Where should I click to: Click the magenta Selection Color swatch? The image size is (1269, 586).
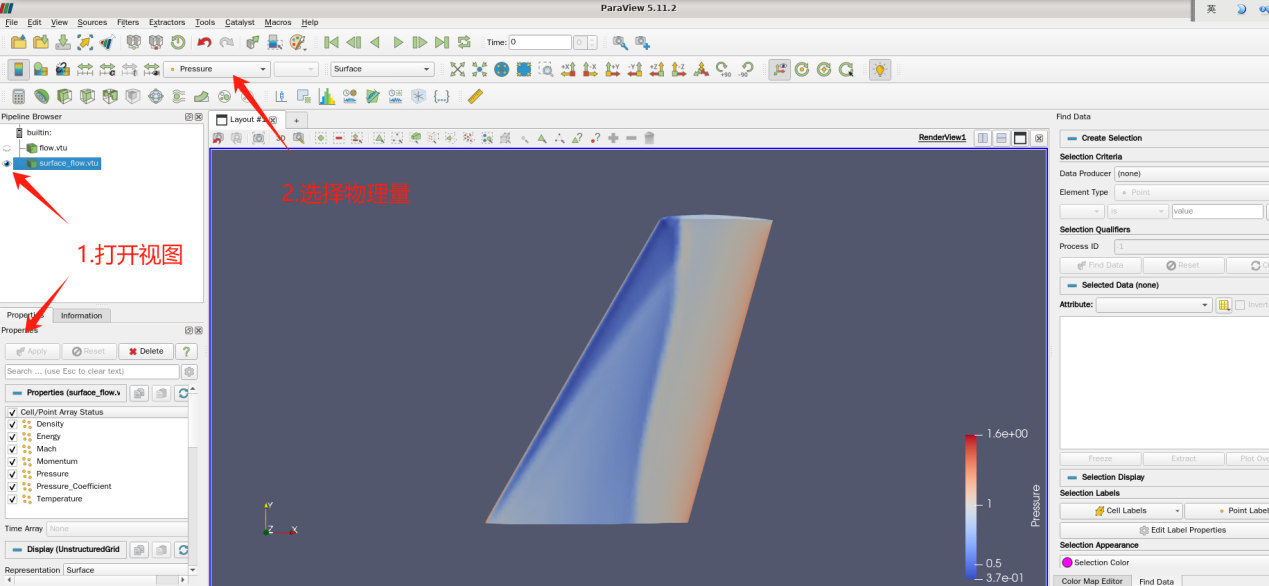1067,562
